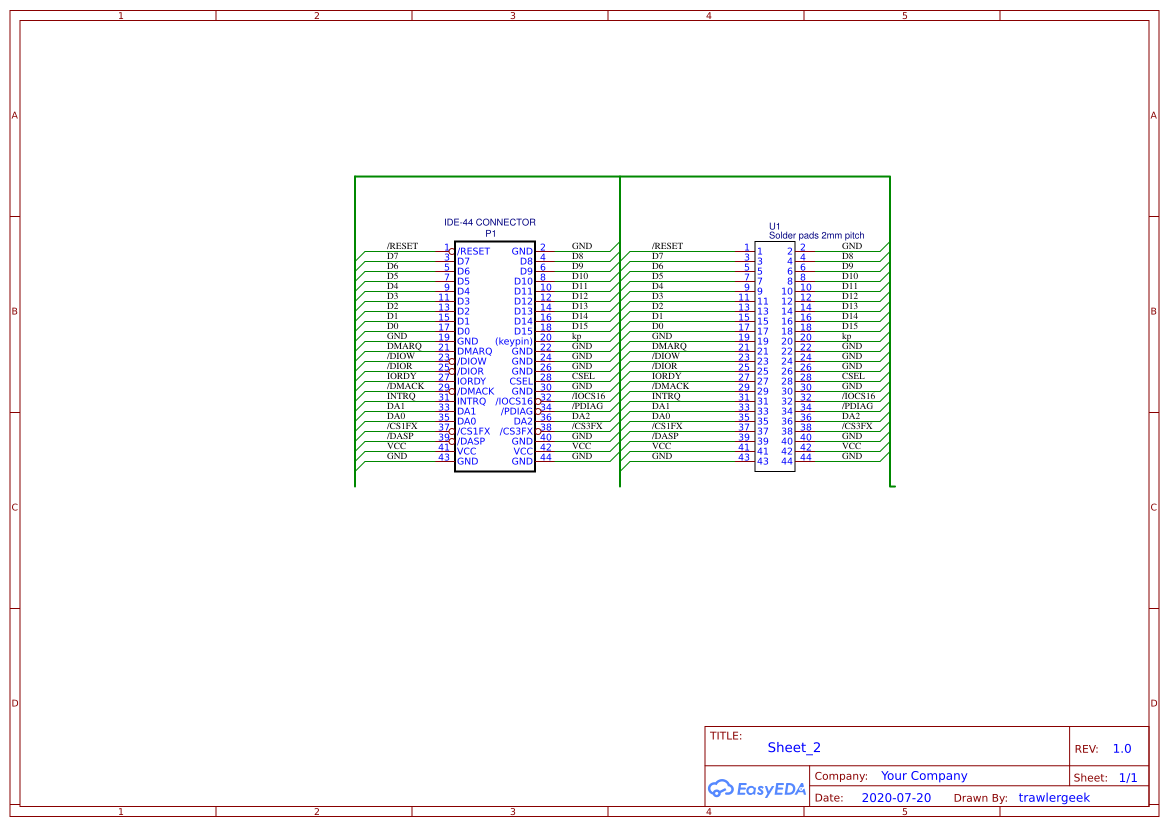Select the Solder pads 2mm pitch label

pos(816,236)
